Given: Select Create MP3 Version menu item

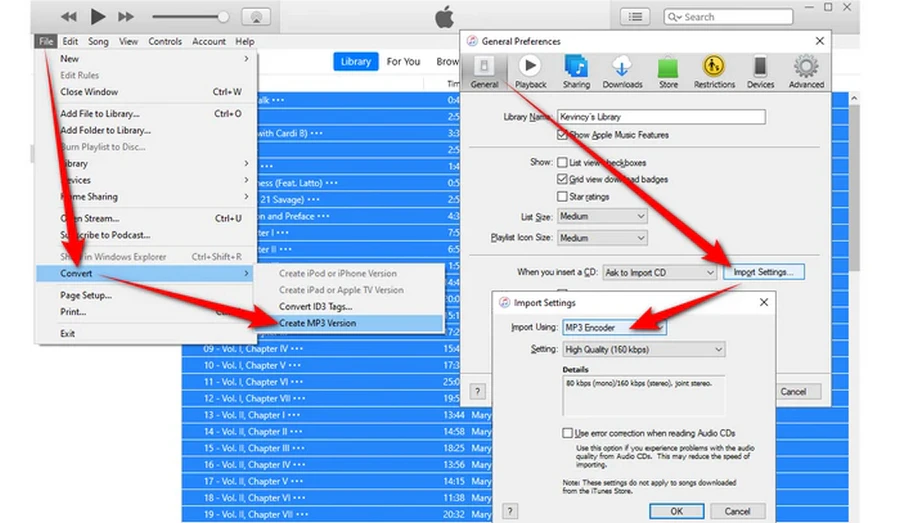Looking at the screenshot, I should (x=349, y=323).
